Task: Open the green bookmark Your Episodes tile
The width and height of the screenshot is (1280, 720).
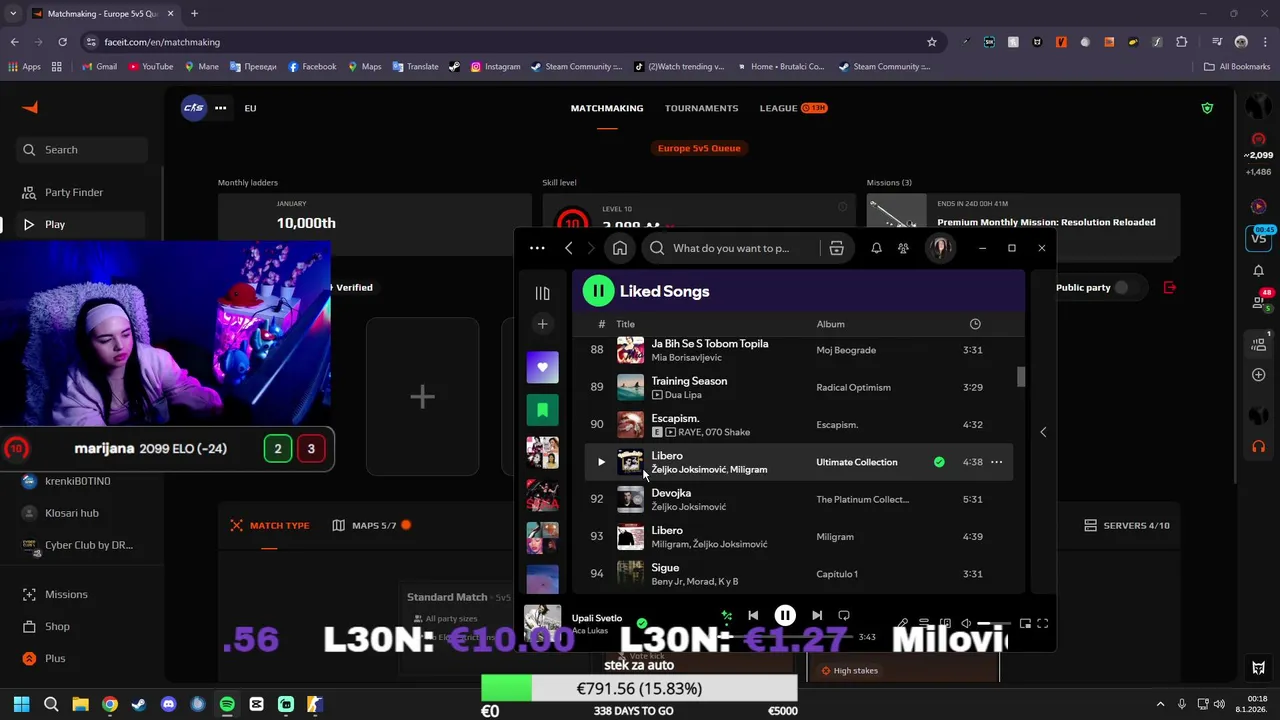Action: 543,410
